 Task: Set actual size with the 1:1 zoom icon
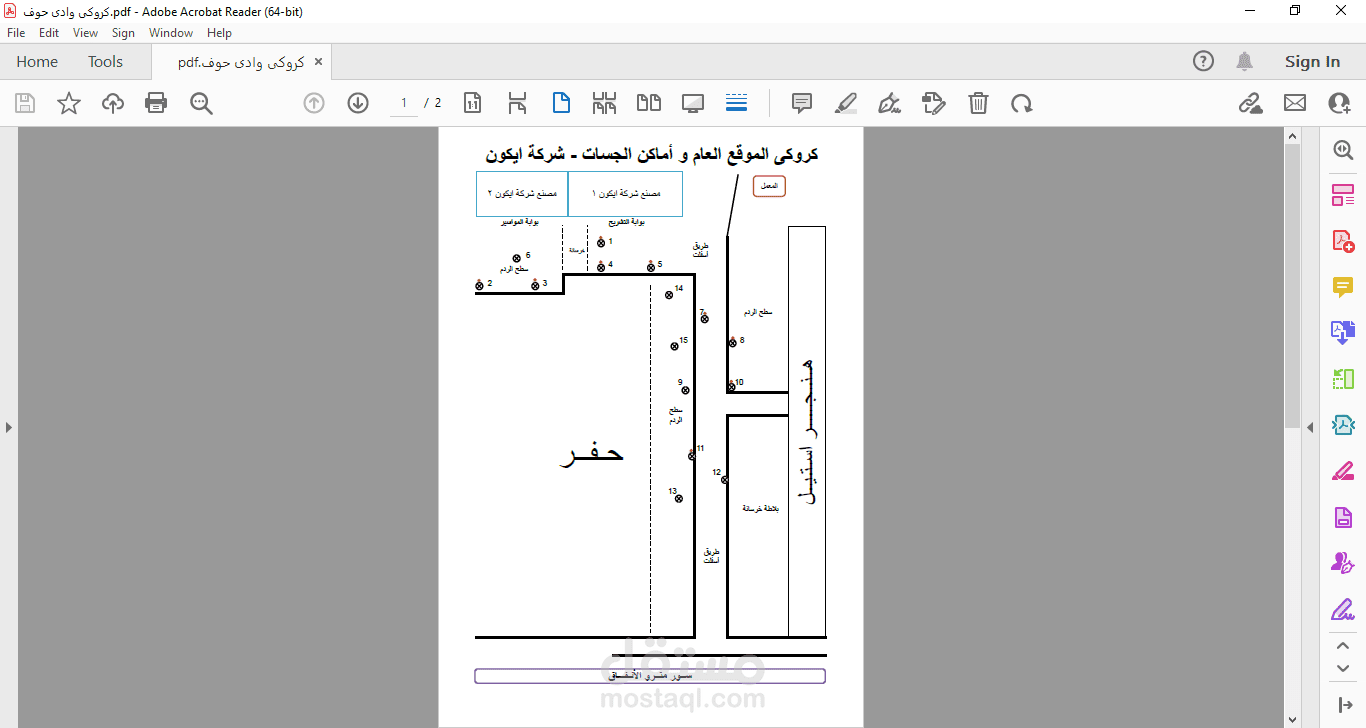pos(473,103)
